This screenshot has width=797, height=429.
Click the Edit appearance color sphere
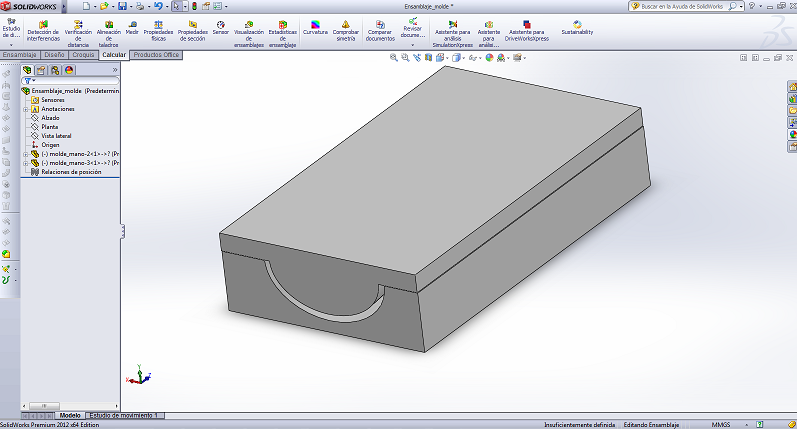tap(489, 58)
